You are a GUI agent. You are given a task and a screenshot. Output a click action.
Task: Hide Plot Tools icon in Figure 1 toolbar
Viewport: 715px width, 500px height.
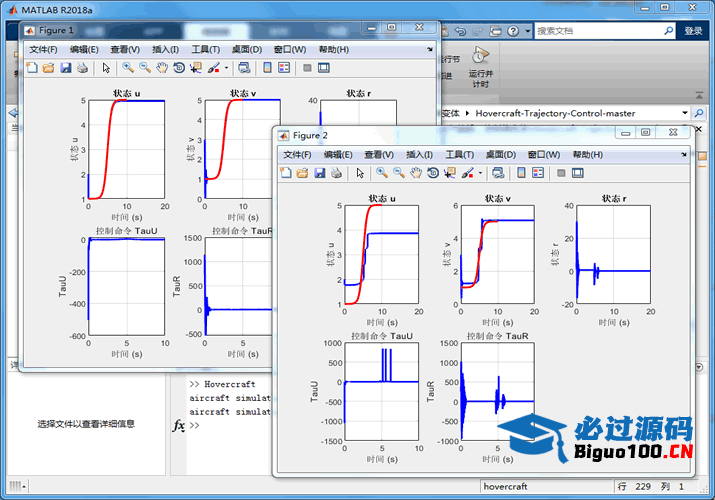click(307, 68)
